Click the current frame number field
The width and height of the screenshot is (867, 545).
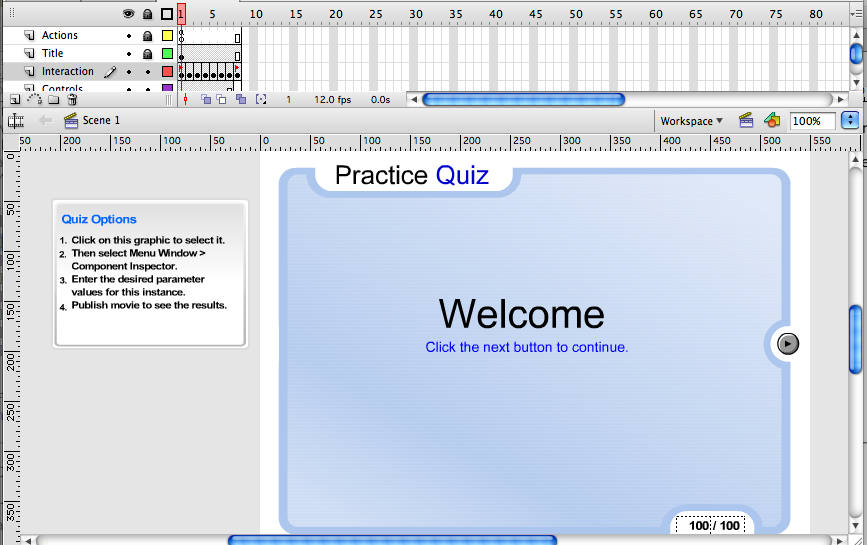click(288, 99)
